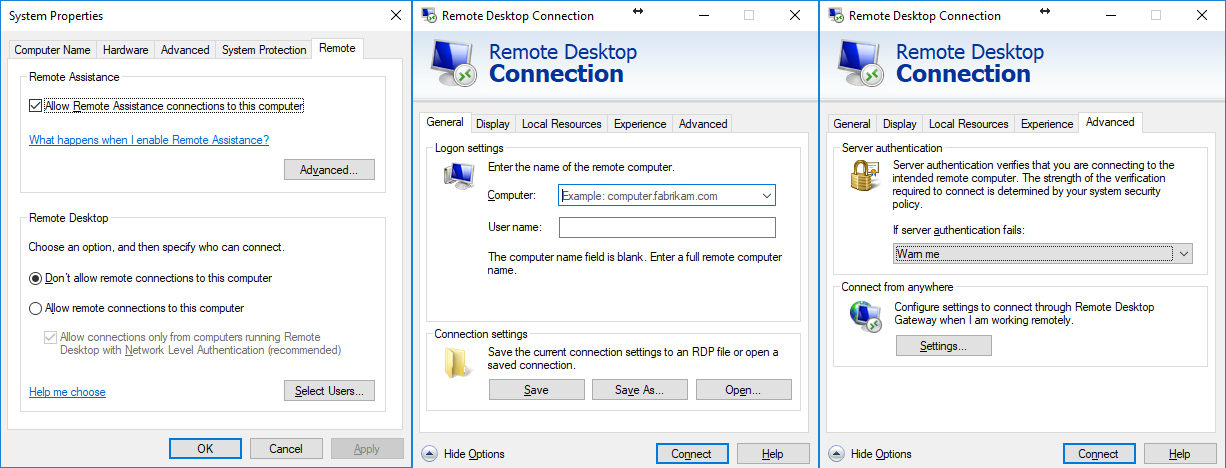Open Advanced tab in middle window
Image resolution: width=1226 pixels, height=468 pixels.
(703, 124)
